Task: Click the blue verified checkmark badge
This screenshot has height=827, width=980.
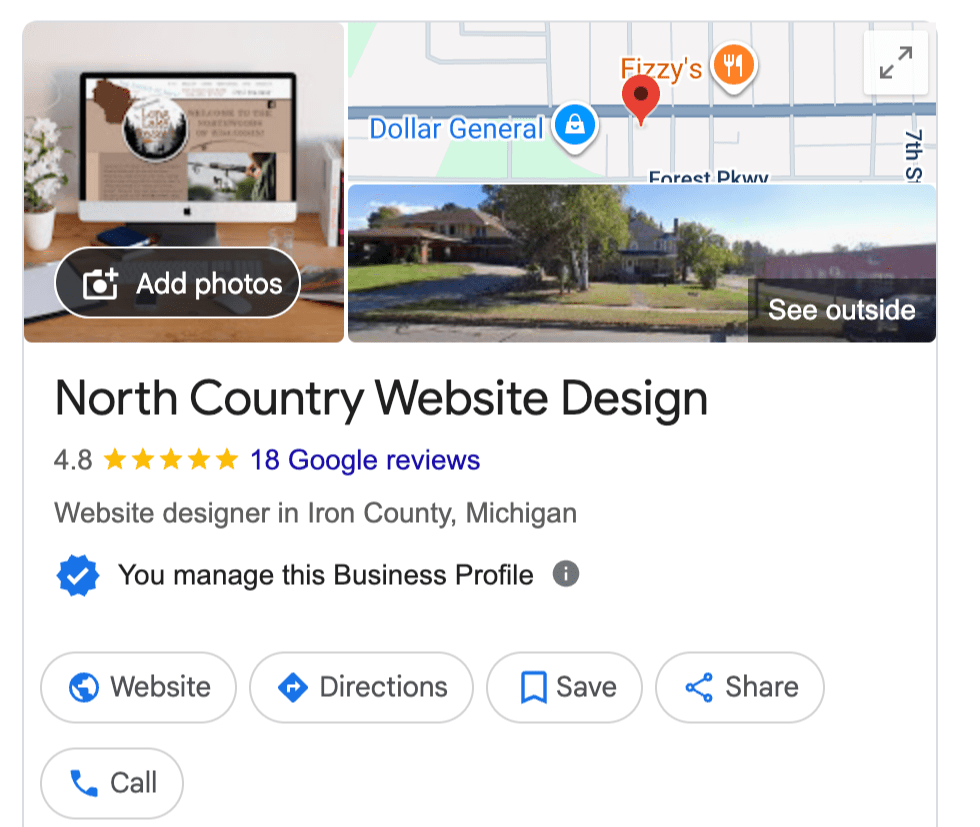Action: [x=78, y=575]
